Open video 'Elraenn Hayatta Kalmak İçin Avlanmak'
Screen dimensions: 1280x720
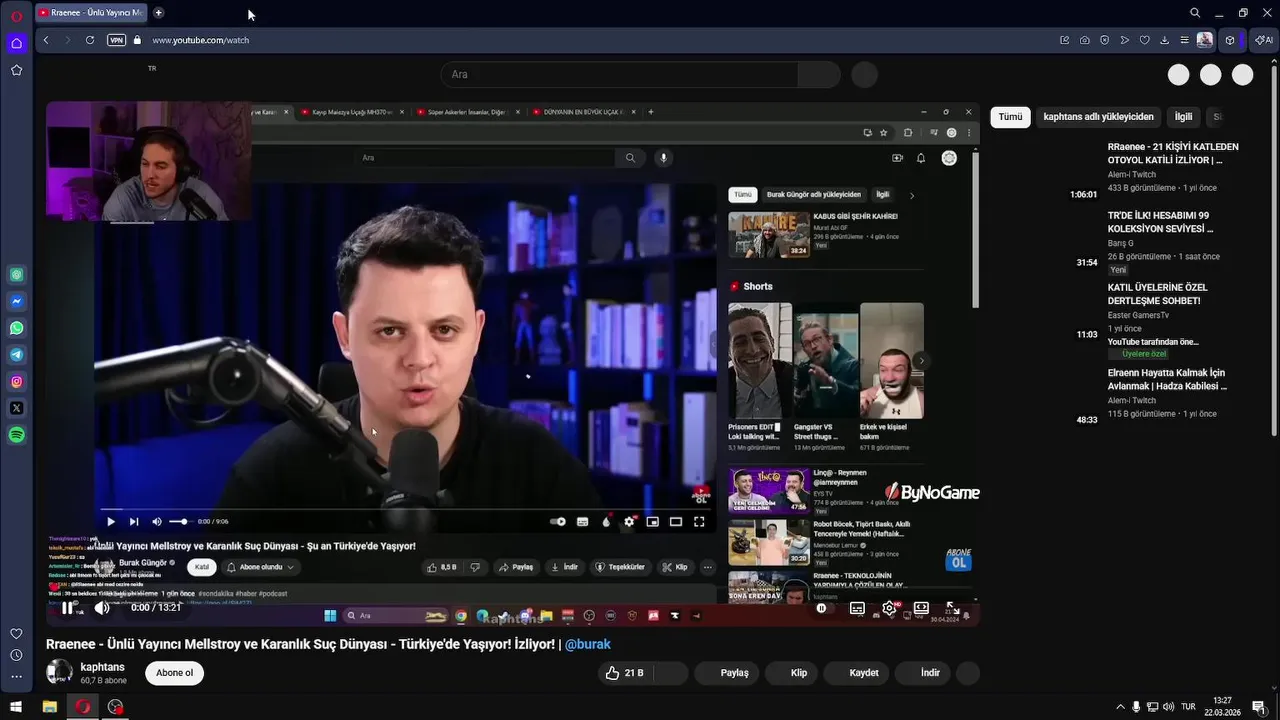pos(1167,379)
